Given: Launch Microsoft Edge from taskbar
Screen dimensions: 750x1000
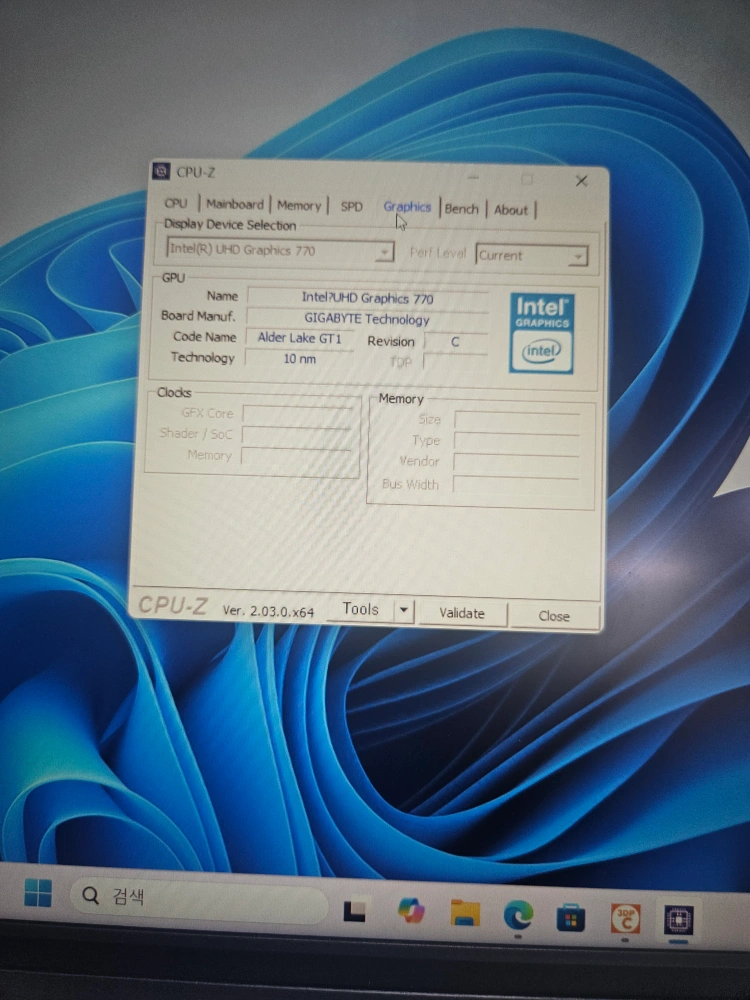Looking at the screenshot, I should 518,916.
